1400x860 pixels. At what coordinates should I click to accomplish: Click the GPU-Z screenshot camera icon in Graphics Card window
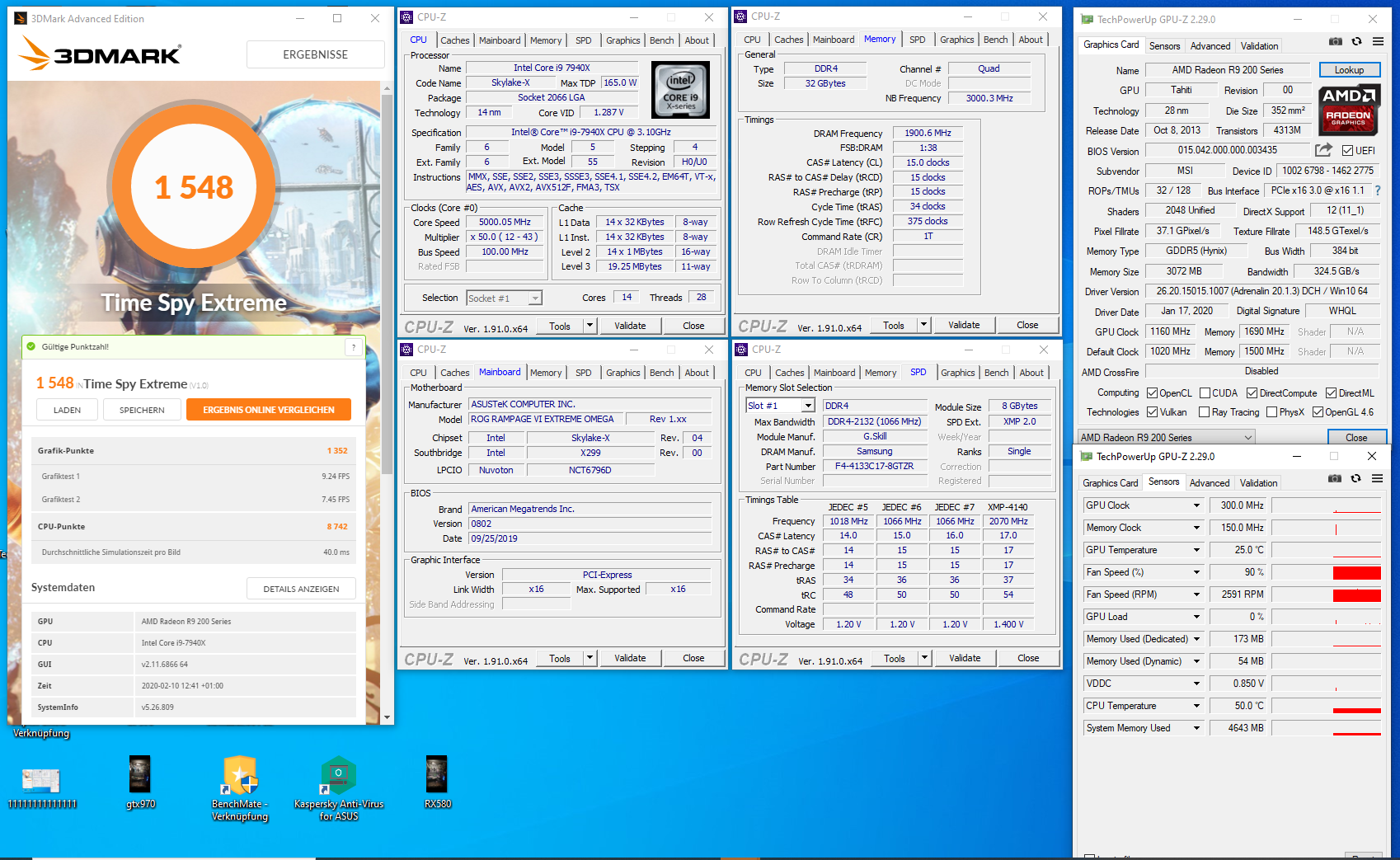tap(1335, 41)
